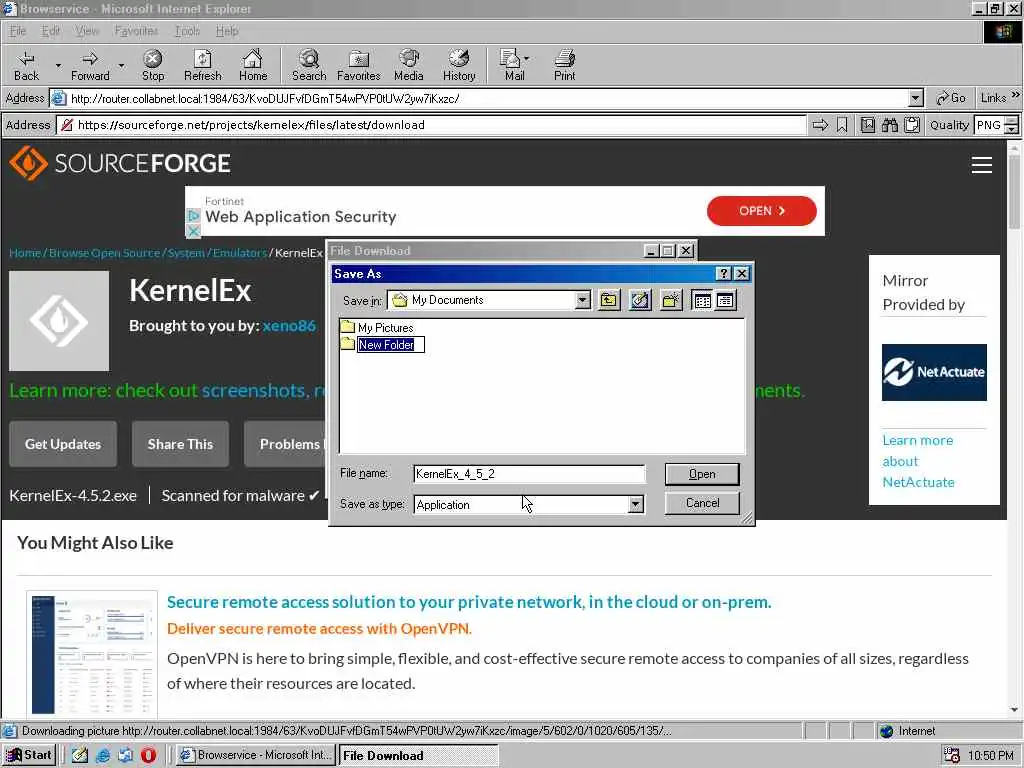Open the View menu

[x=87, y=31]
